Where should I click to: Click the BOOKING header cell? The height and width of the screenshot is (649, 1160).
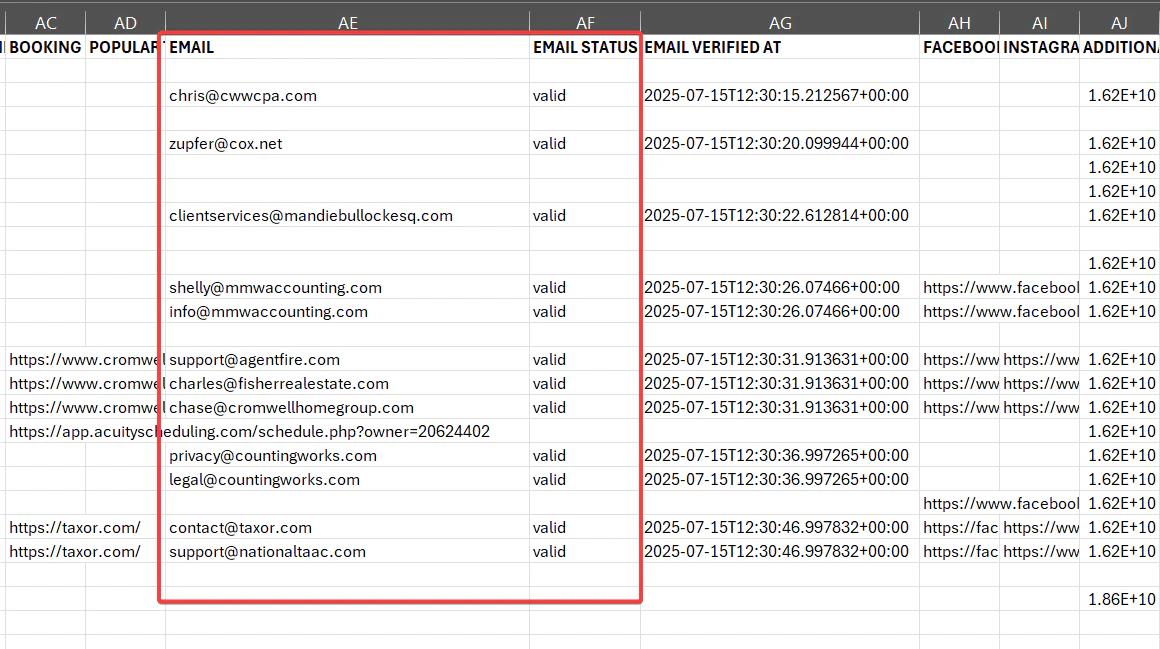point(46,47)
